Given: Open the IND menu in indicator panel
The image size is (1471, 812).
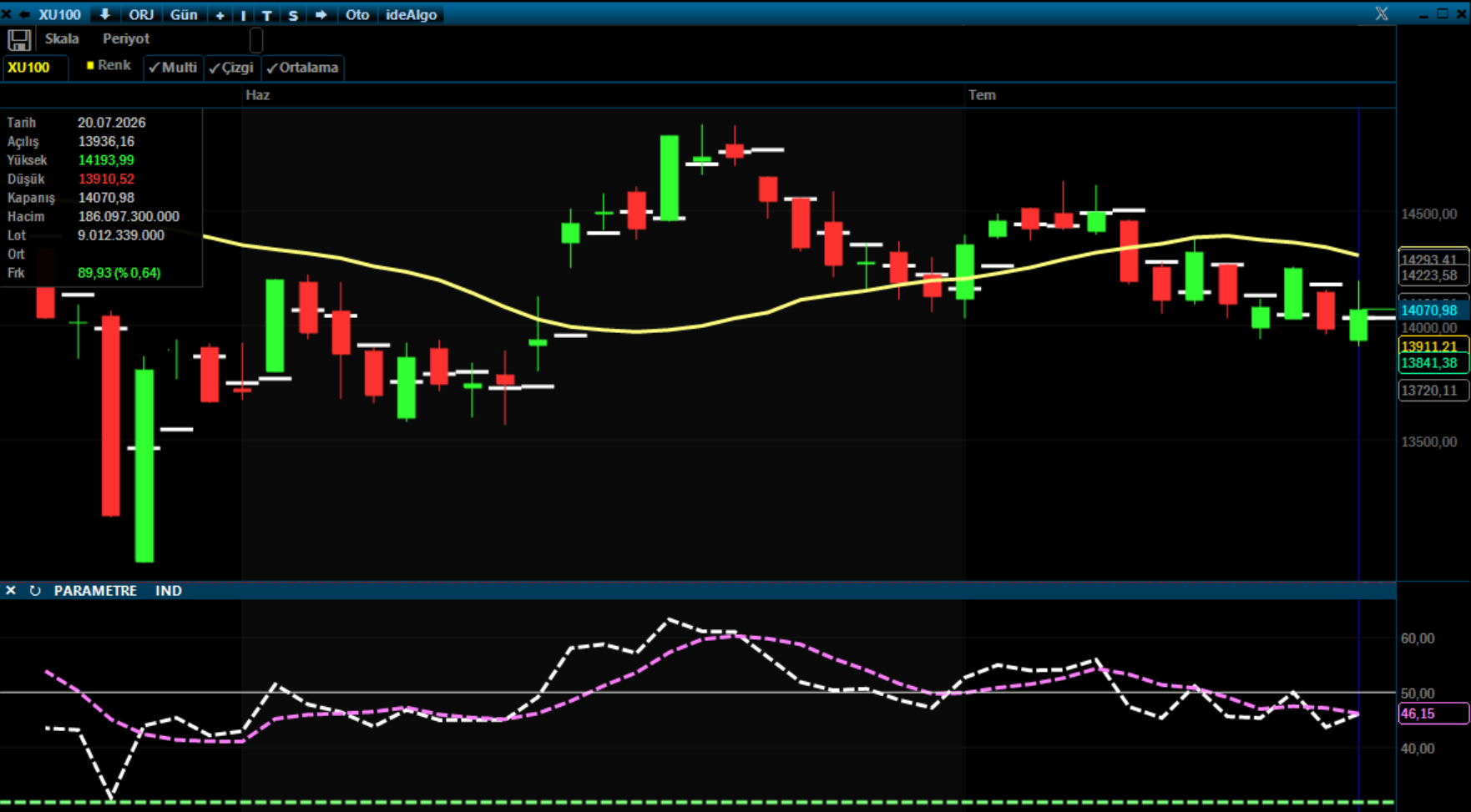Looking at the screenshot, I should tap(169, 591).
